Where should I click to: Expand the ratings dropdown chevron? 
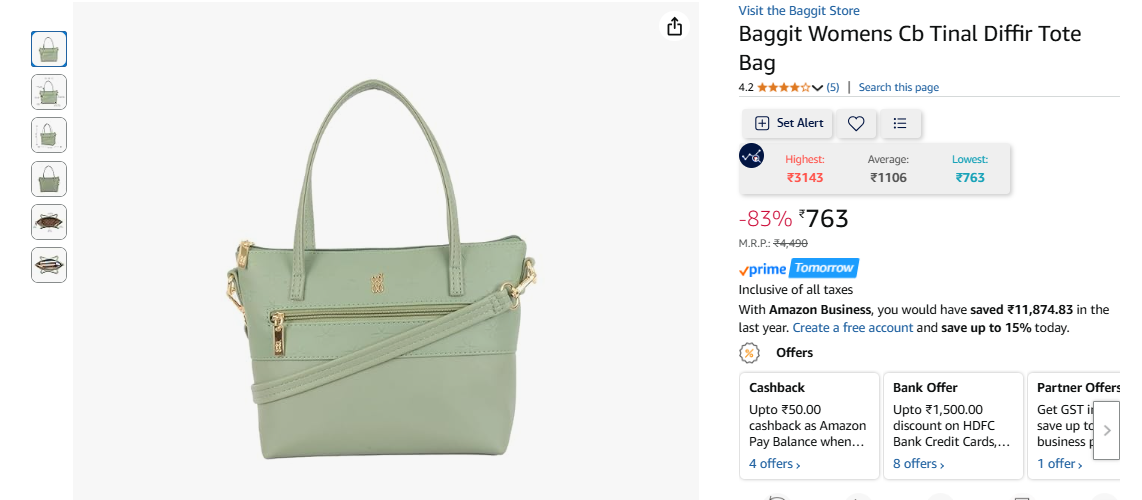tap(817, 88)
